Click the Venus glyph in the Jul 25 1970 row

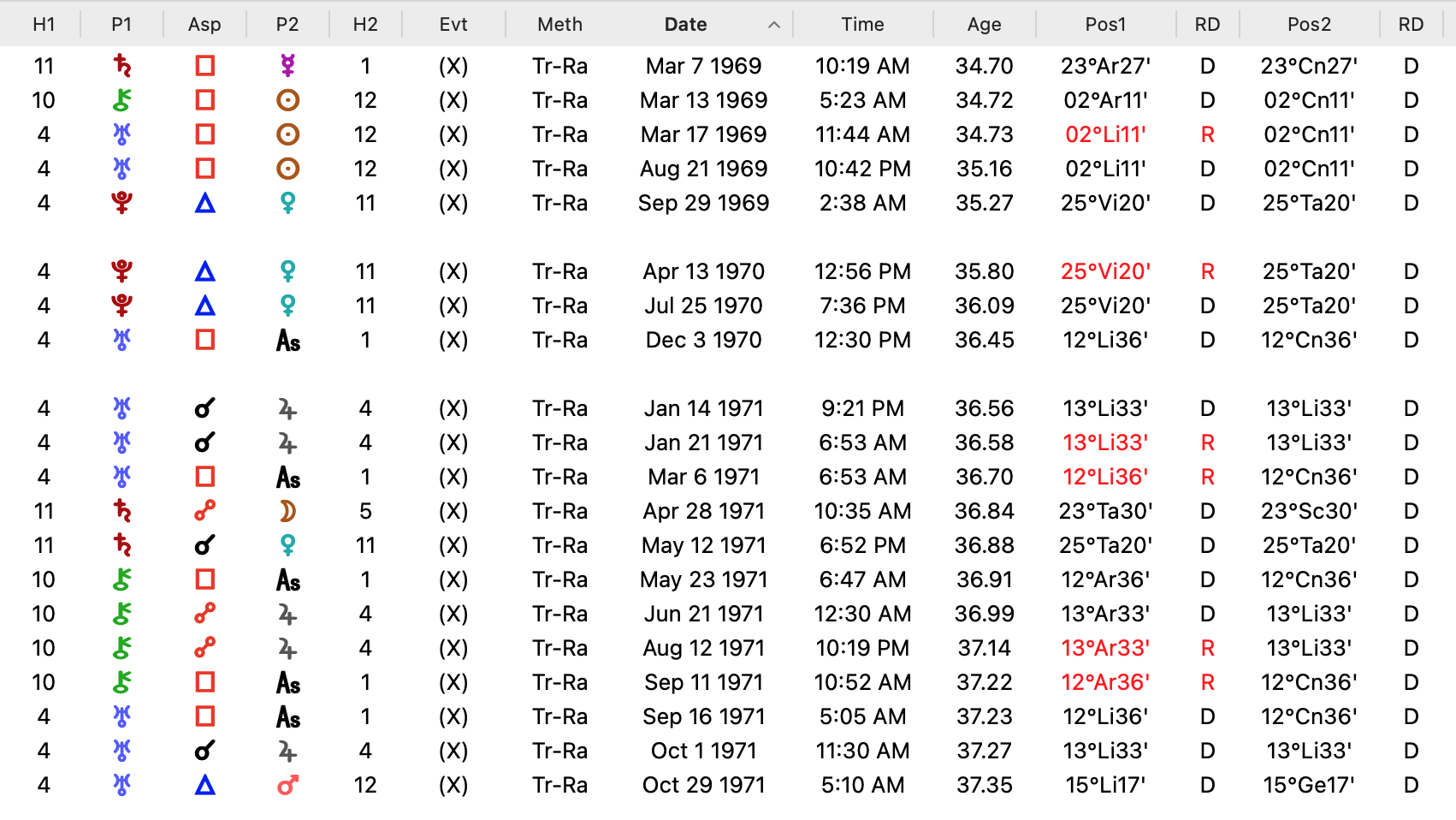click(288, 306)
